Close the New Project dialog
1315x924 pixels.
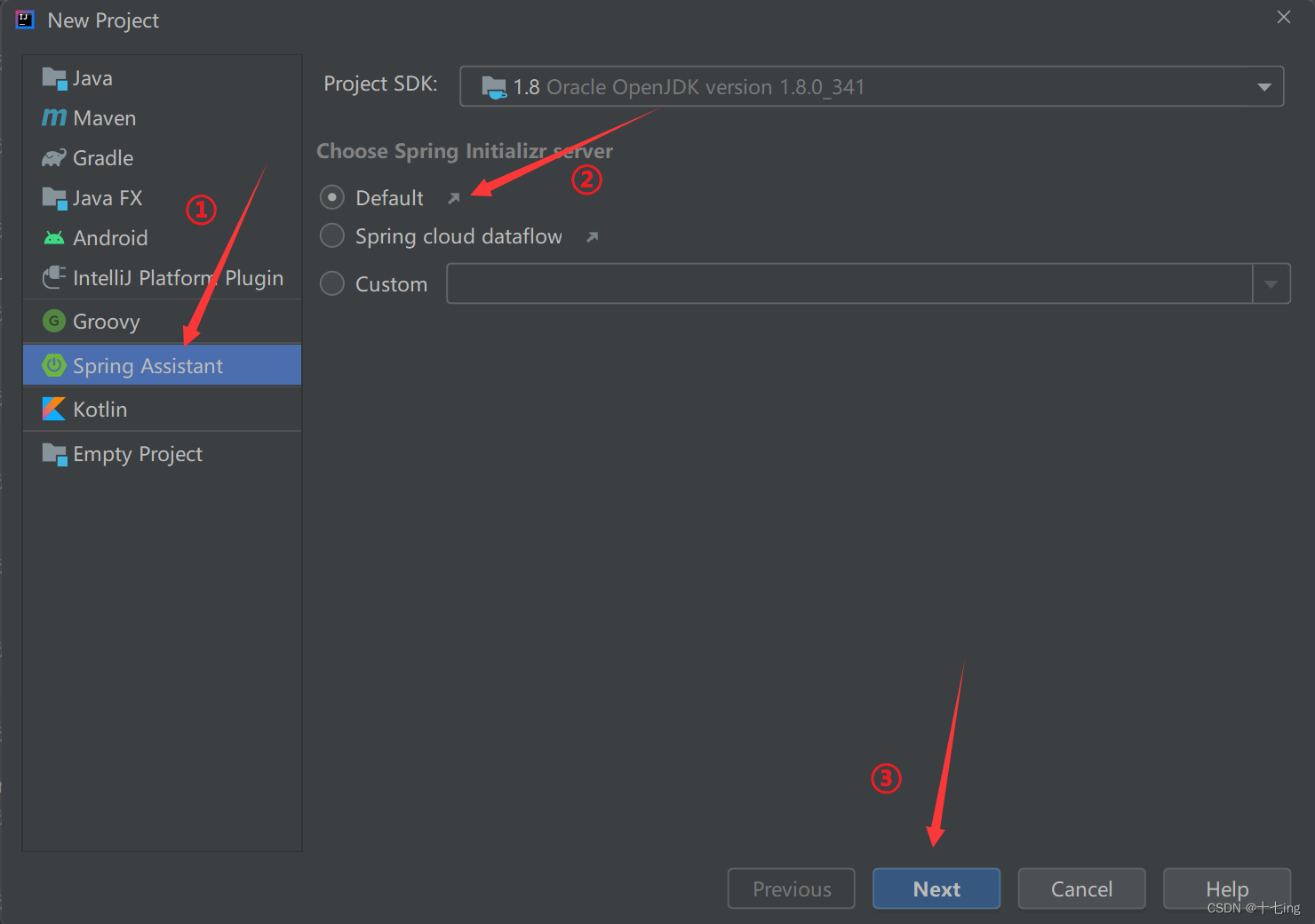[x=1284, y=17]
